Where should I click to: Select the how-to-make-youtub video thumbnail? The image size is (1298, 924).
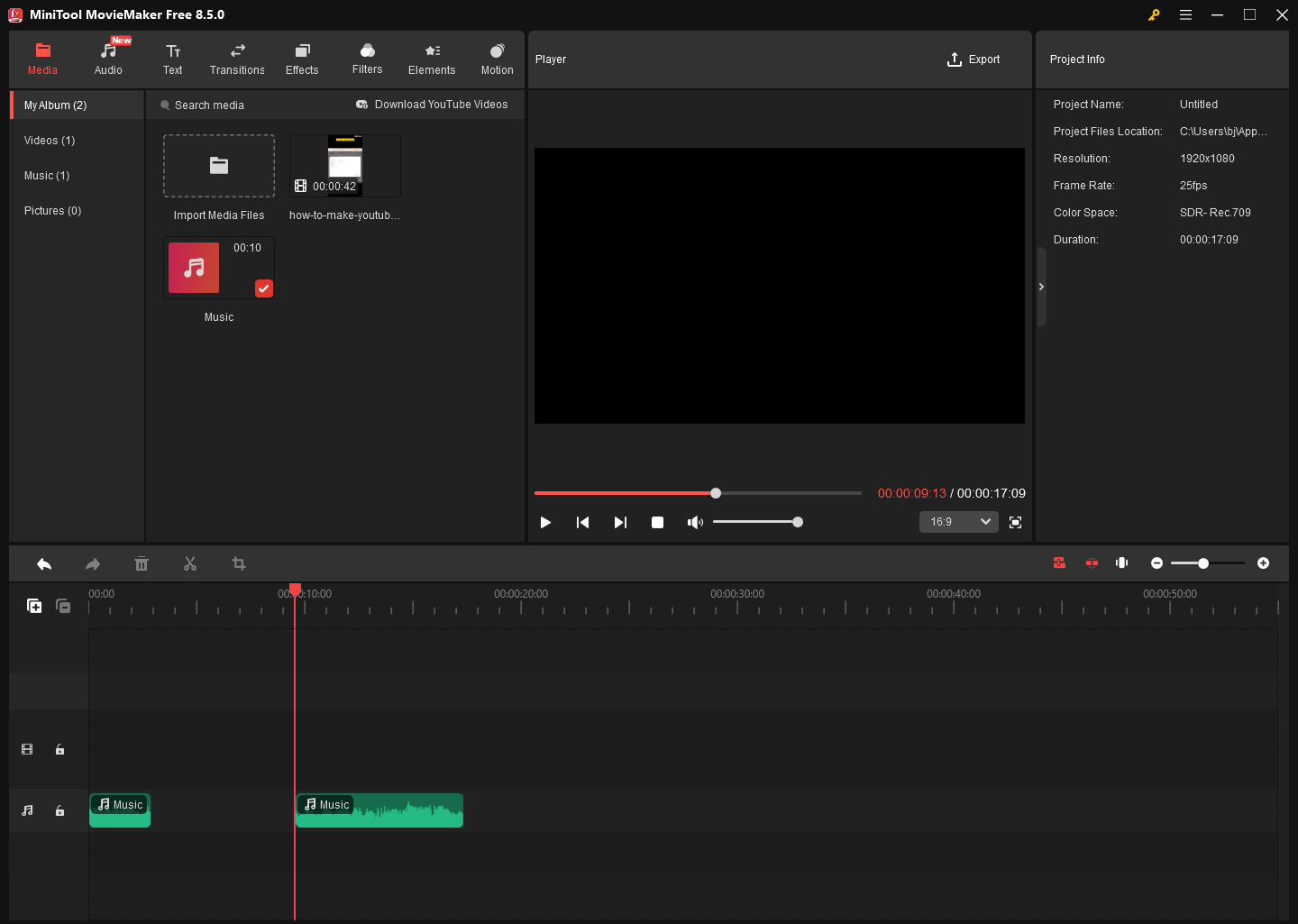click(343, 165)
